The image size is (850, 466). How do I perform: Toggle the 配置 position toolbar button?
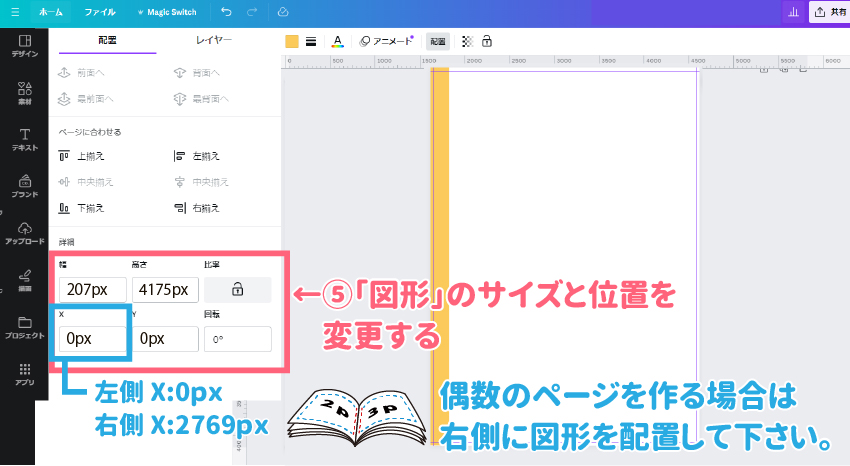438,42
